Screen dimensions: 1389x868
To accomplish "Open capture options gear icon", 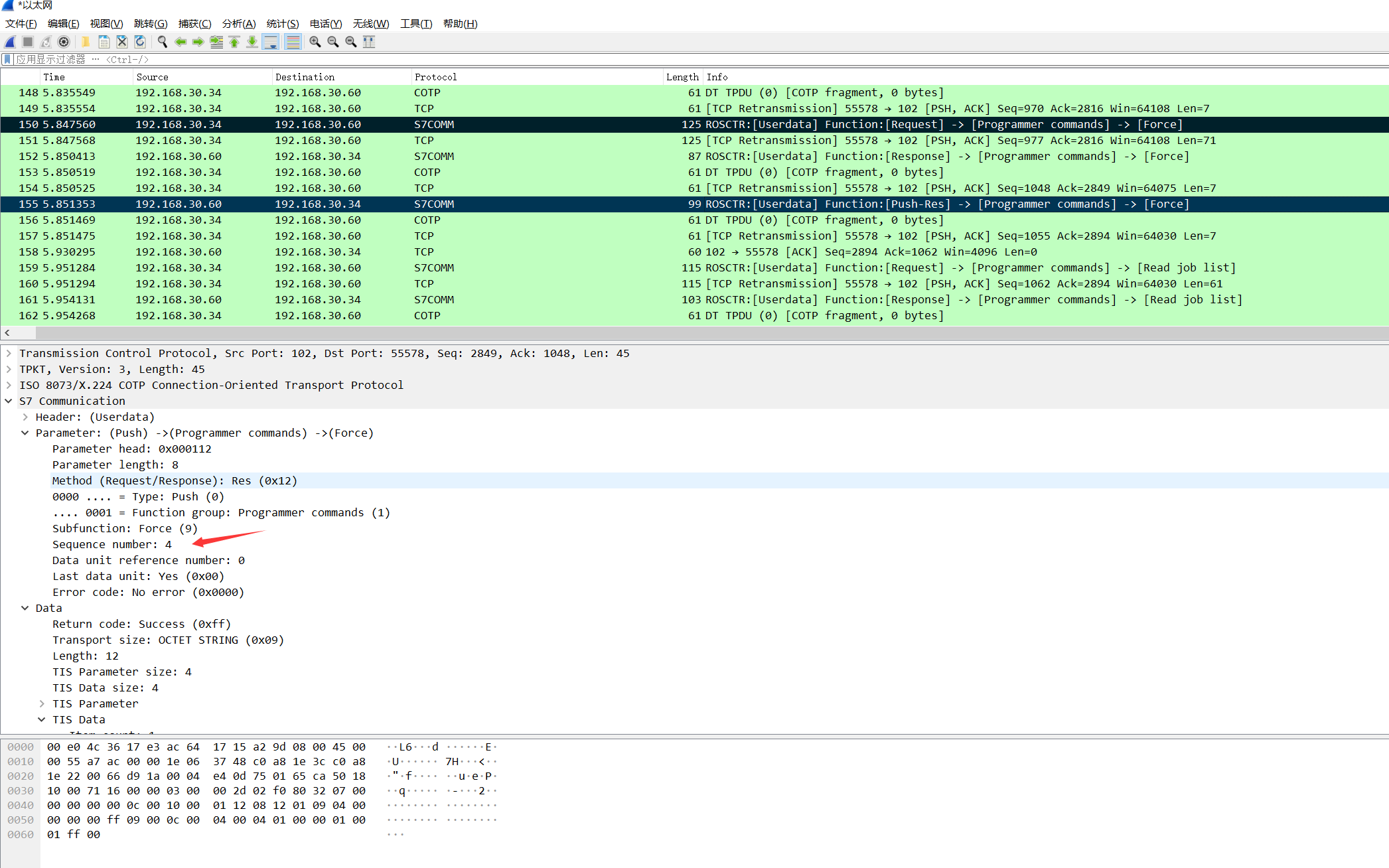I will (x=64, y=42).
